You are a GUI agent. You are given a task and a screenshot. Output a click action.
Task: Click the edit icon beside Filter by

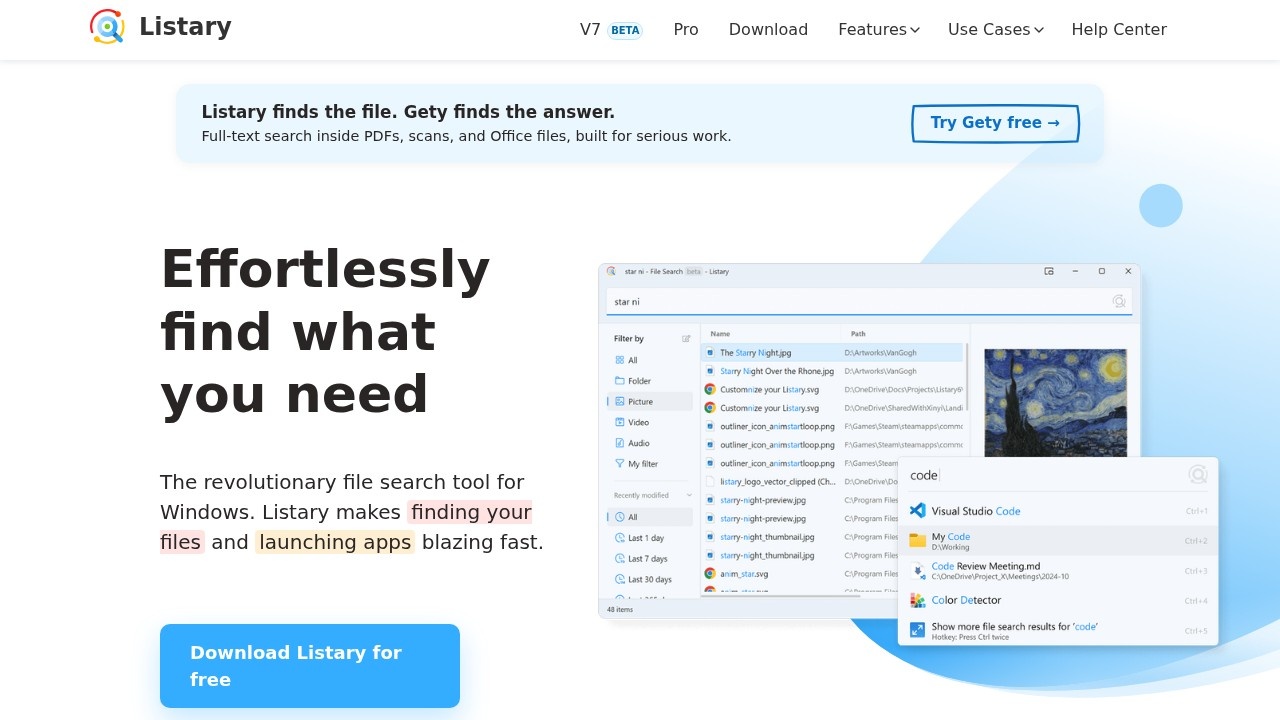pos(686,339)
